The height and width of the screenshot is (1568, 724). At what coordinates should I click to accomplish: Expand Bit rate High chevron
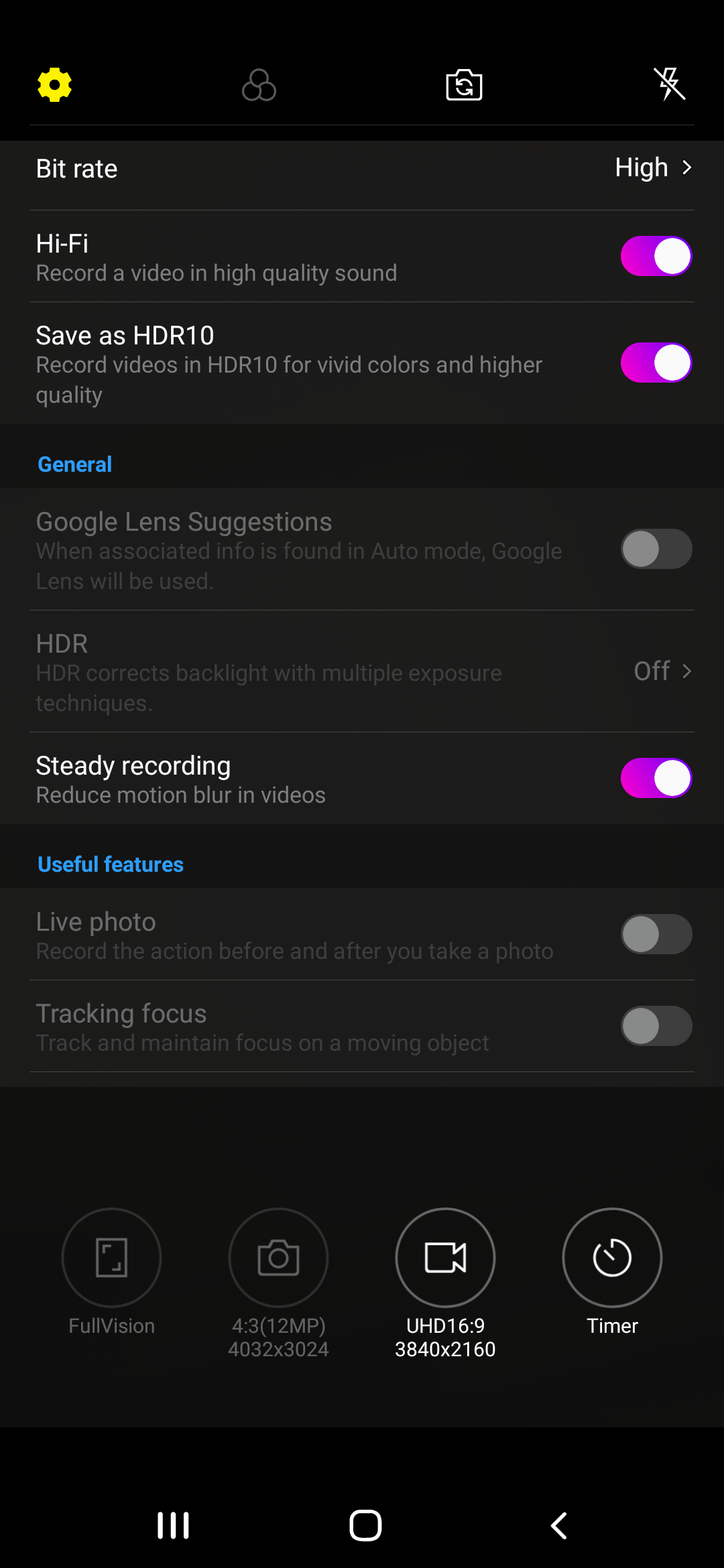coord(686,168)
